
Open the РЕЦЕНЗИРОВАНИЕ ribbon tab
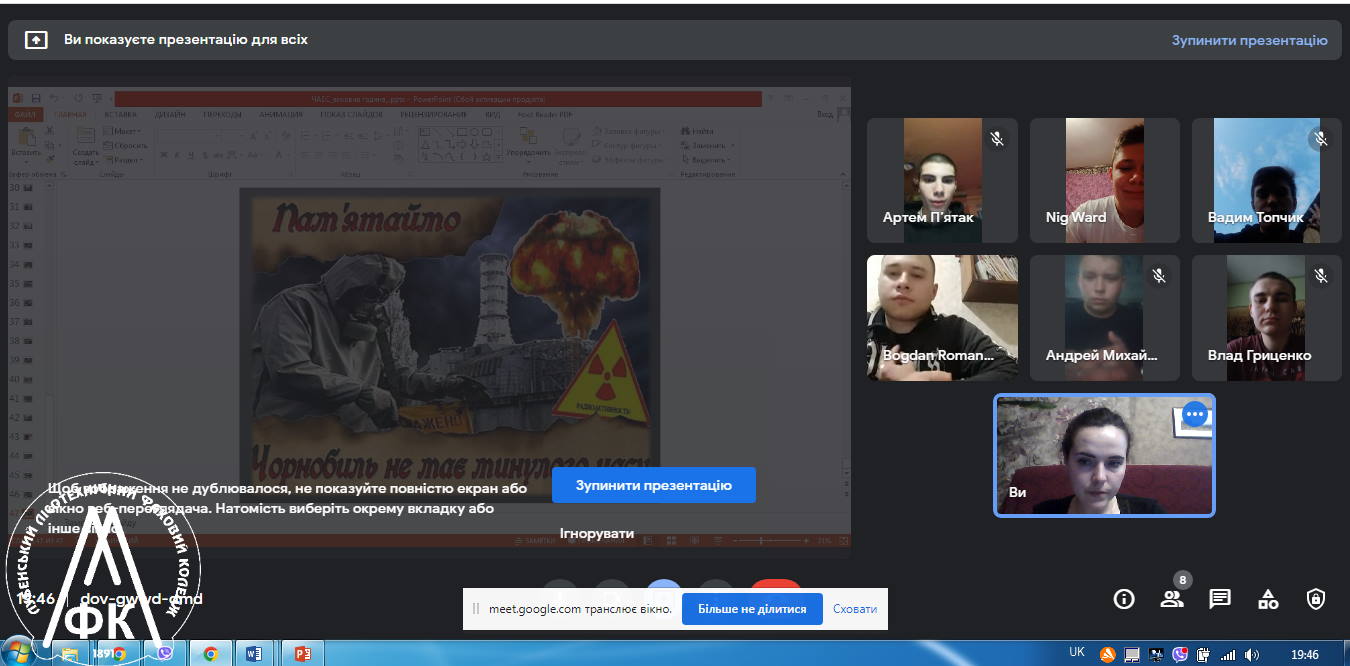[x=433, y=114]
